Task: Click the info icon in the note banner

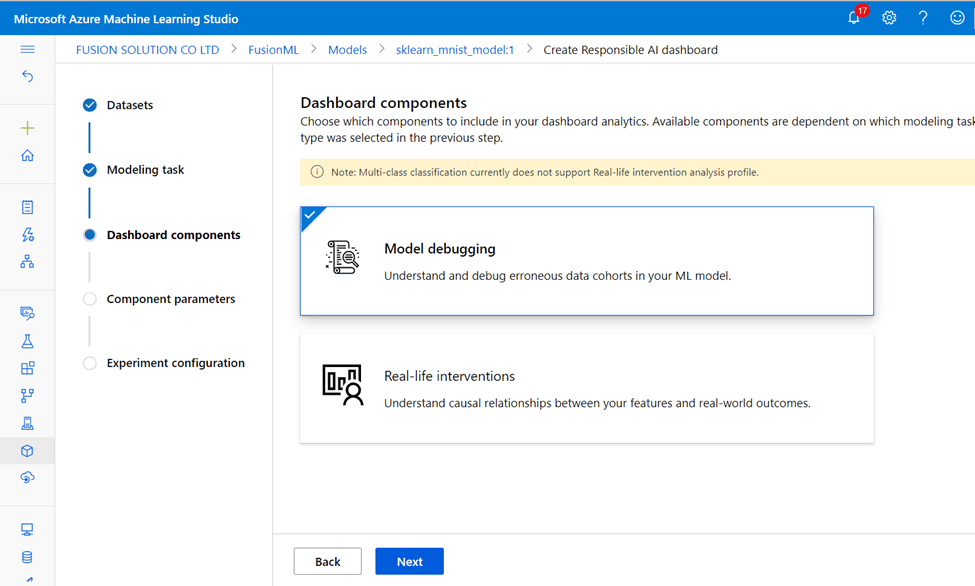Action: [x=317, y=172]
